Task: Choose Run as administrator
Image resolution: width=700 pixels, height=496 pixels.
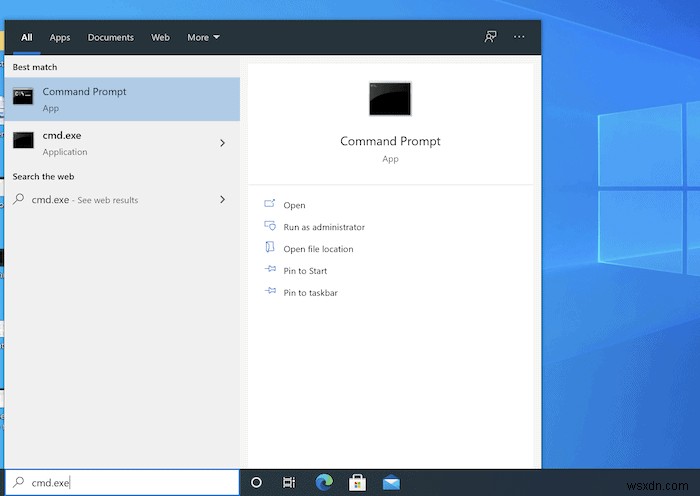Action: click(324, 227)
